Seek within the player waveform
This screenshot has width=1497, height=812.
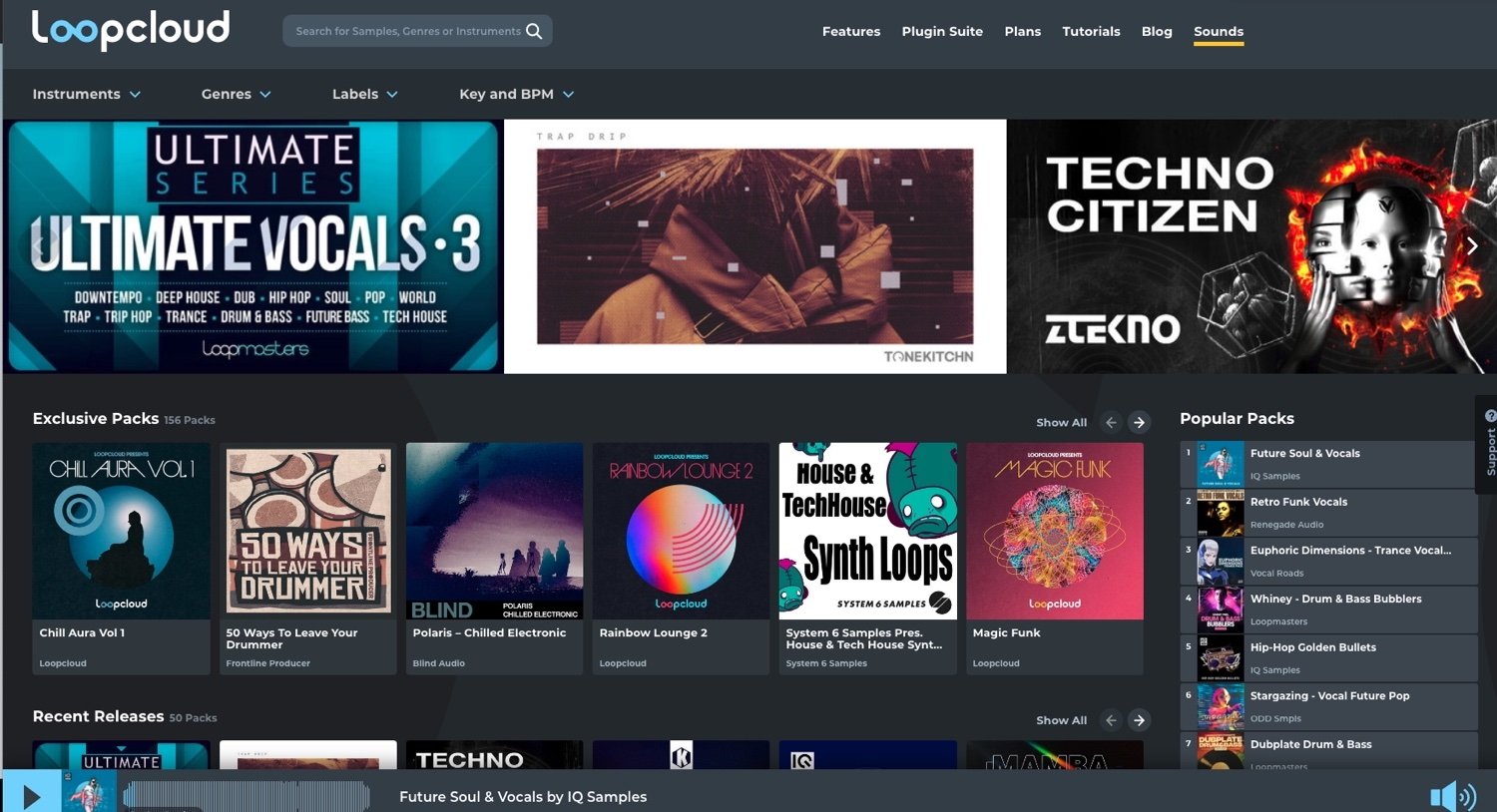click(x=247, y=796)
